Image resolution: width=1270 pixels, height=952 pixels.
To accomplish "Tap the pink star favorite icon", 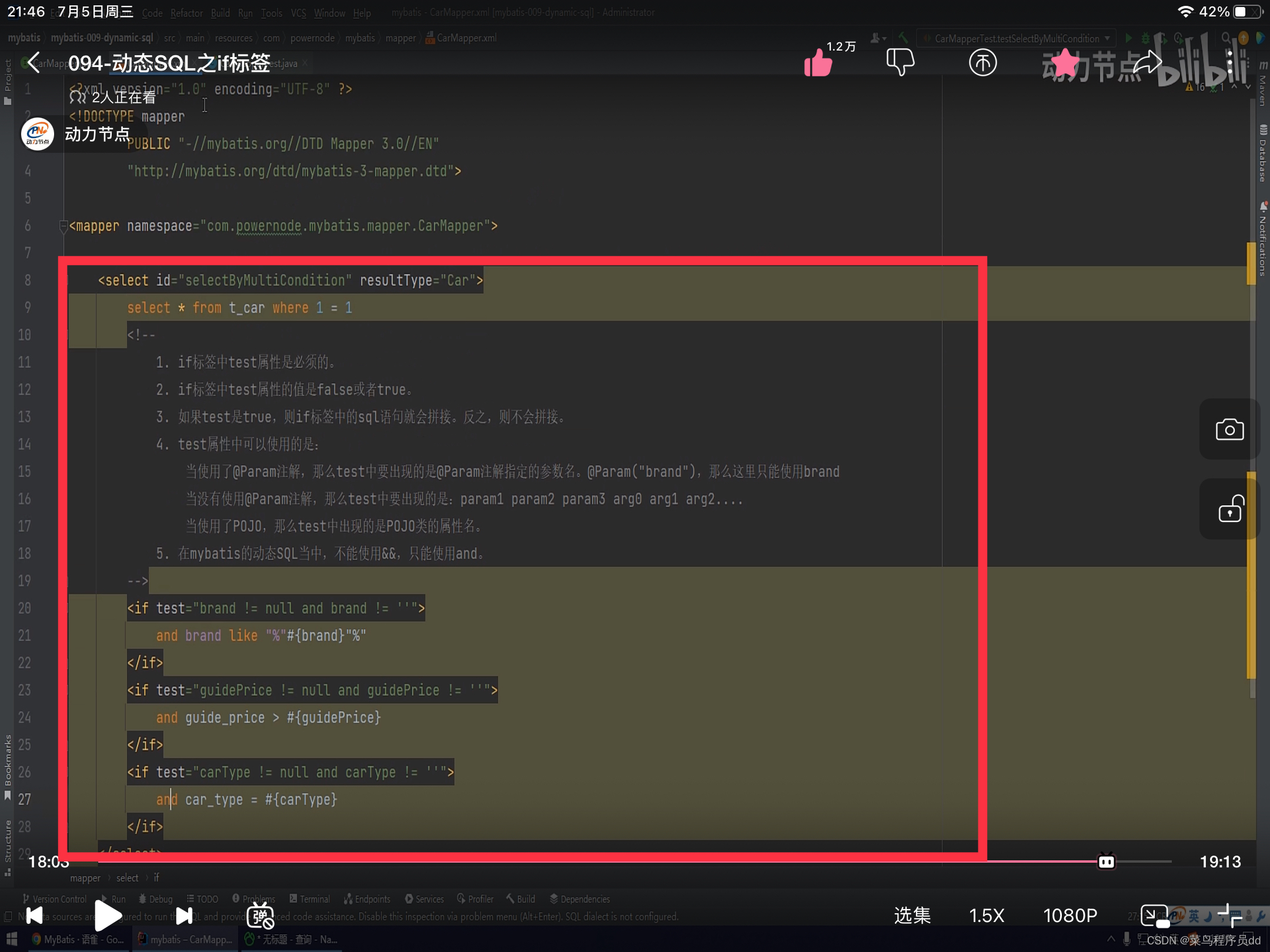I will click(1065, 63).
